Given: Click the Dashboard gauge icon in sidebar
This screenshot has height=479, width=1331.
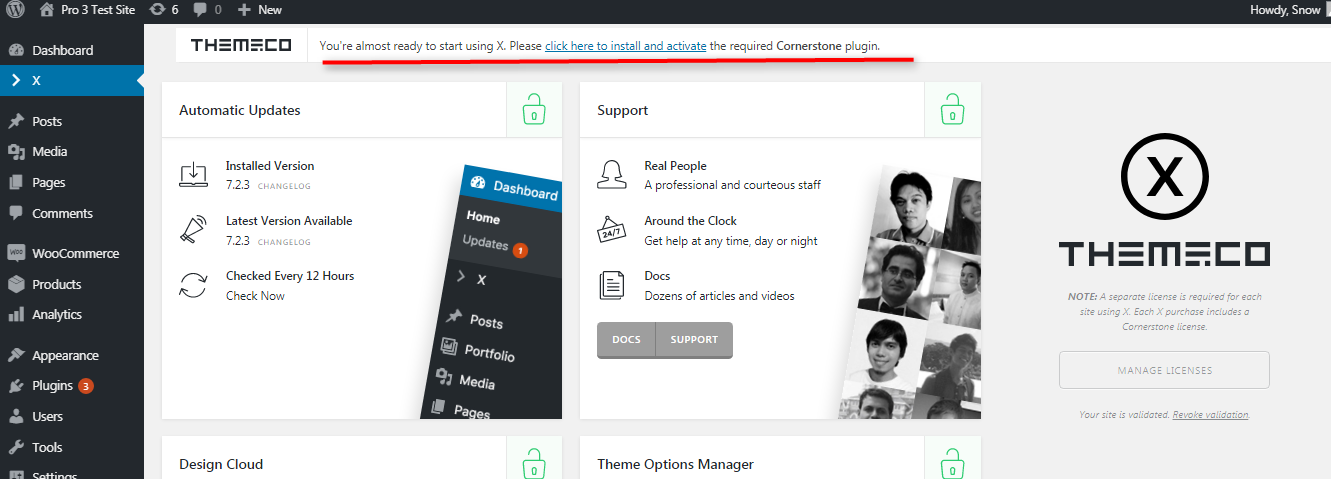Looking at the screenshot, I should [x=16, y=50].
